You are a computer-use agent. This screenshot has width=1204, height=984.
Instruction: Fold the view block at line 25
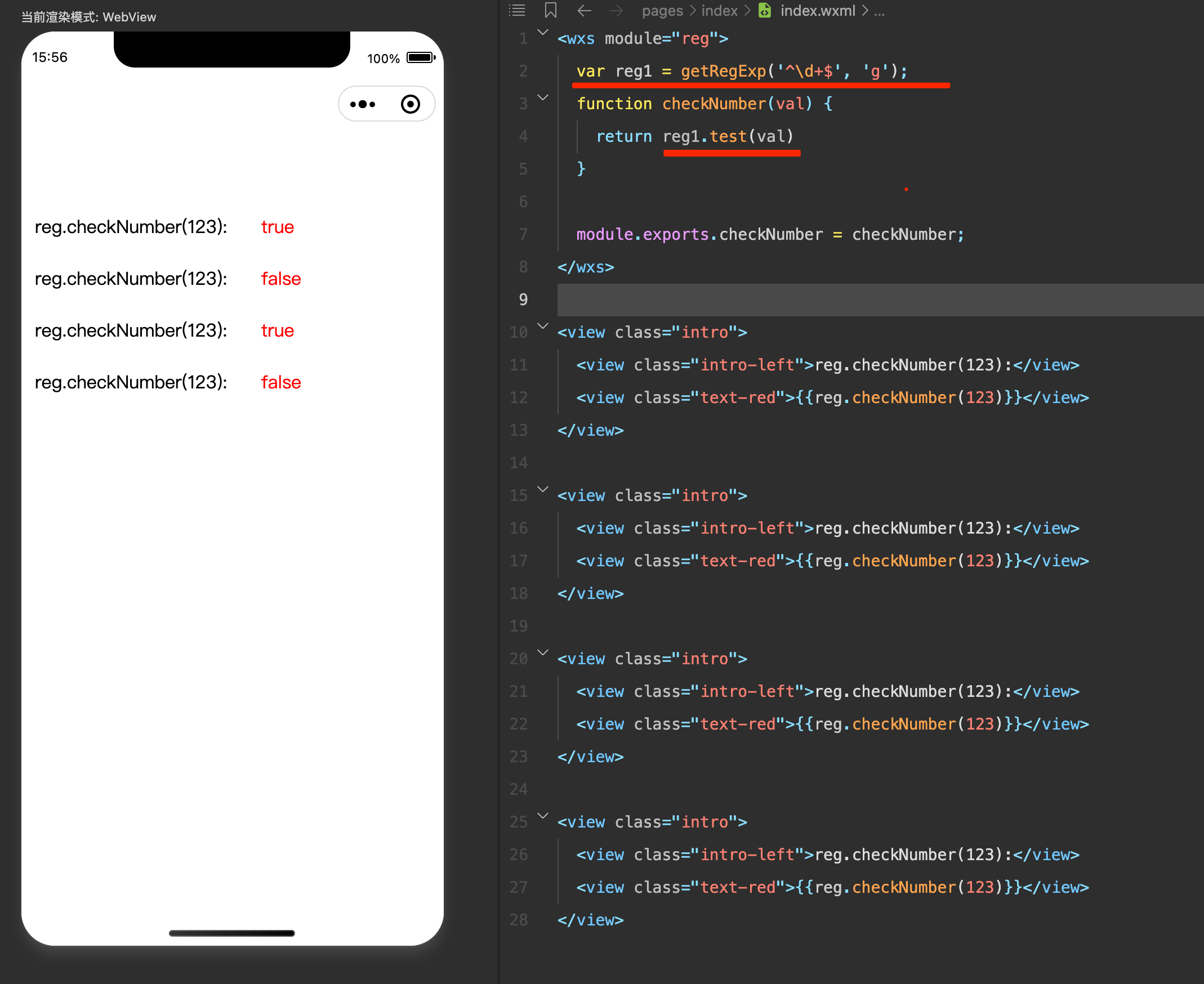[x=543, y=816]
